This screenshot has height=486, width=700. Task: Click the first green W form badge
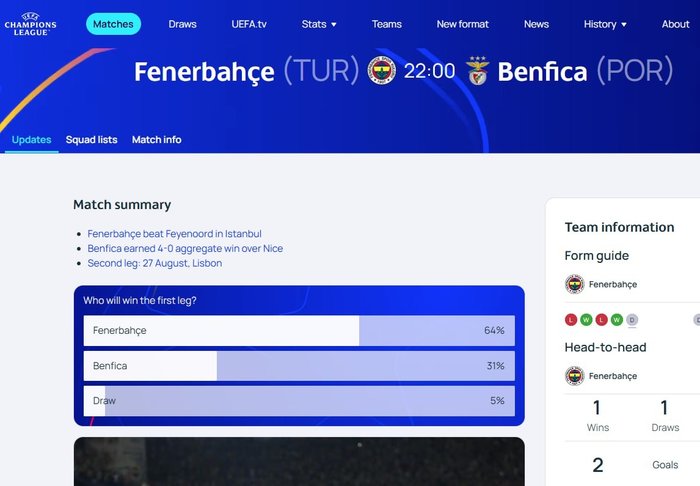586,320
